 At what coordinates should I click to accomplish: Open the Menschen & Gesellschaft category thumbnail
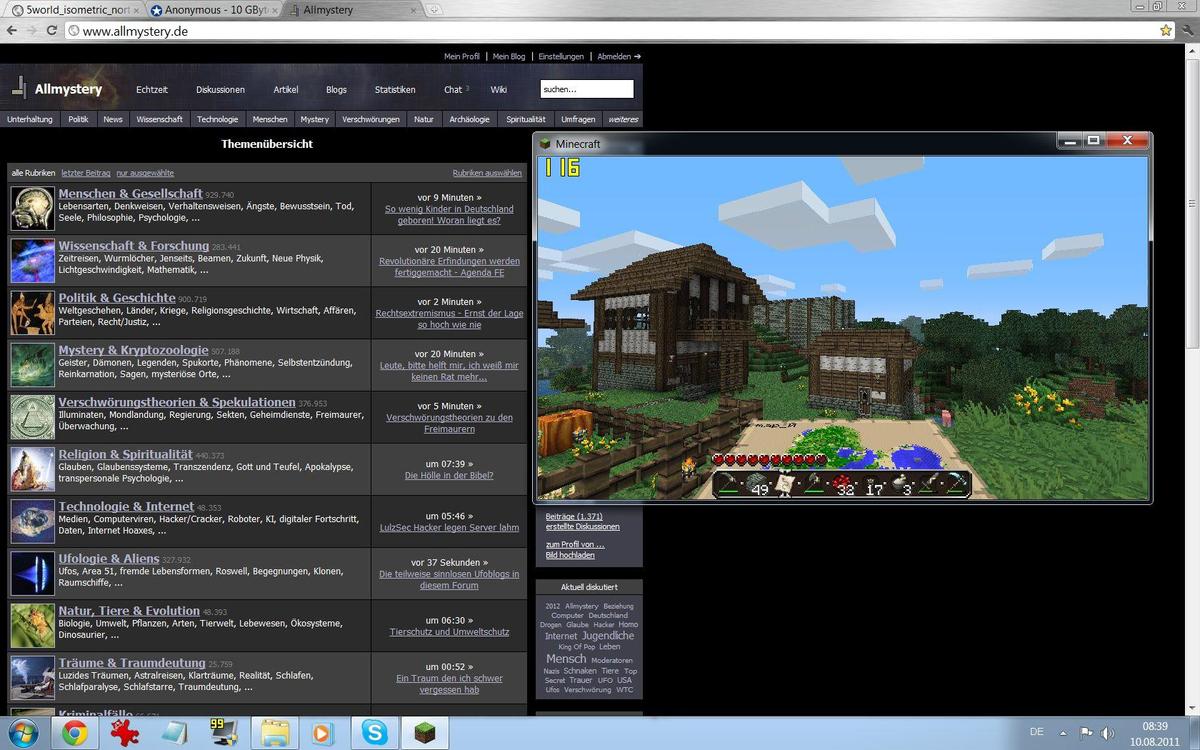32,208
